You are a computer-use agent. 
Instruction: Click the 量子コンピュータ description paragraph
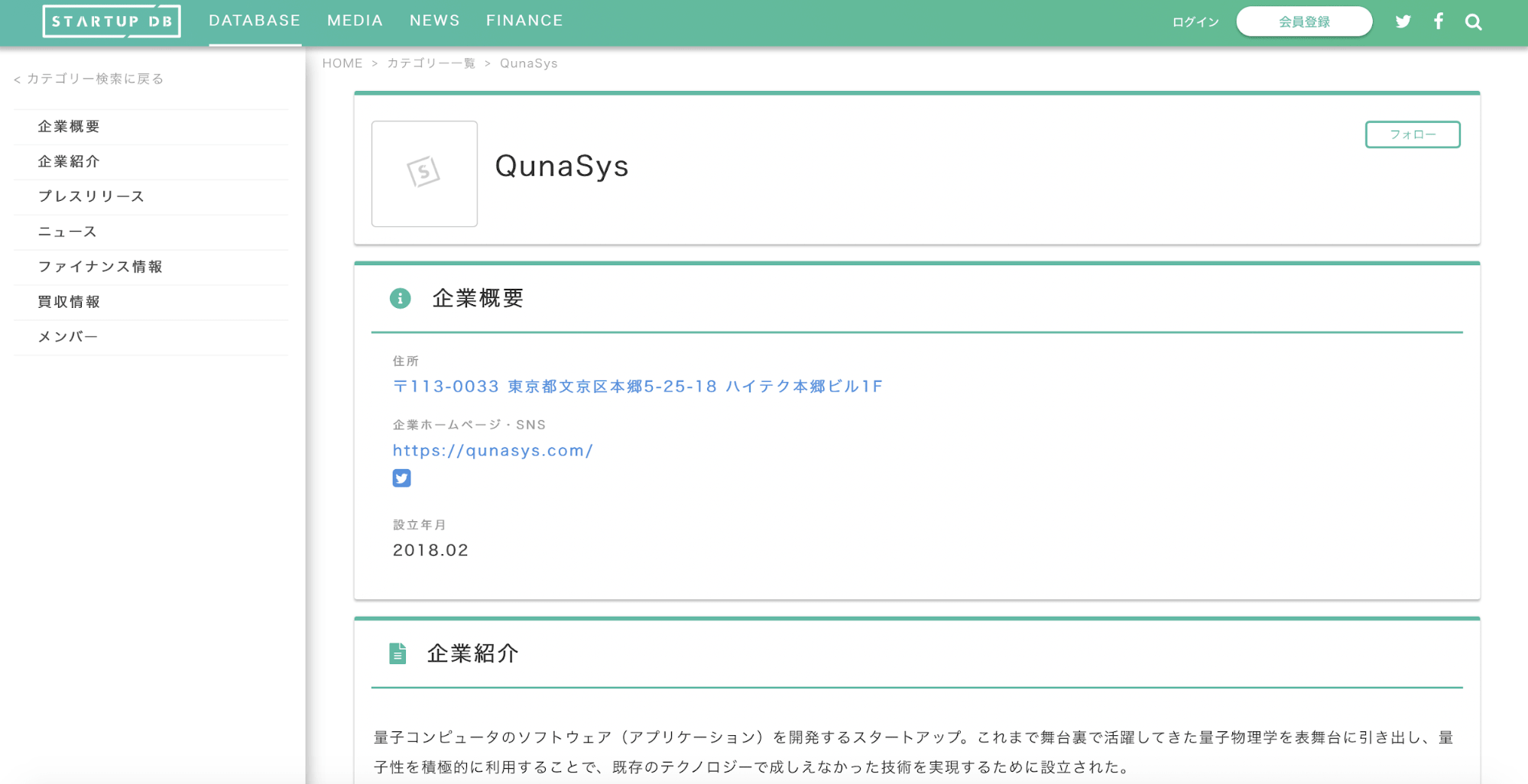coord(913,752)
